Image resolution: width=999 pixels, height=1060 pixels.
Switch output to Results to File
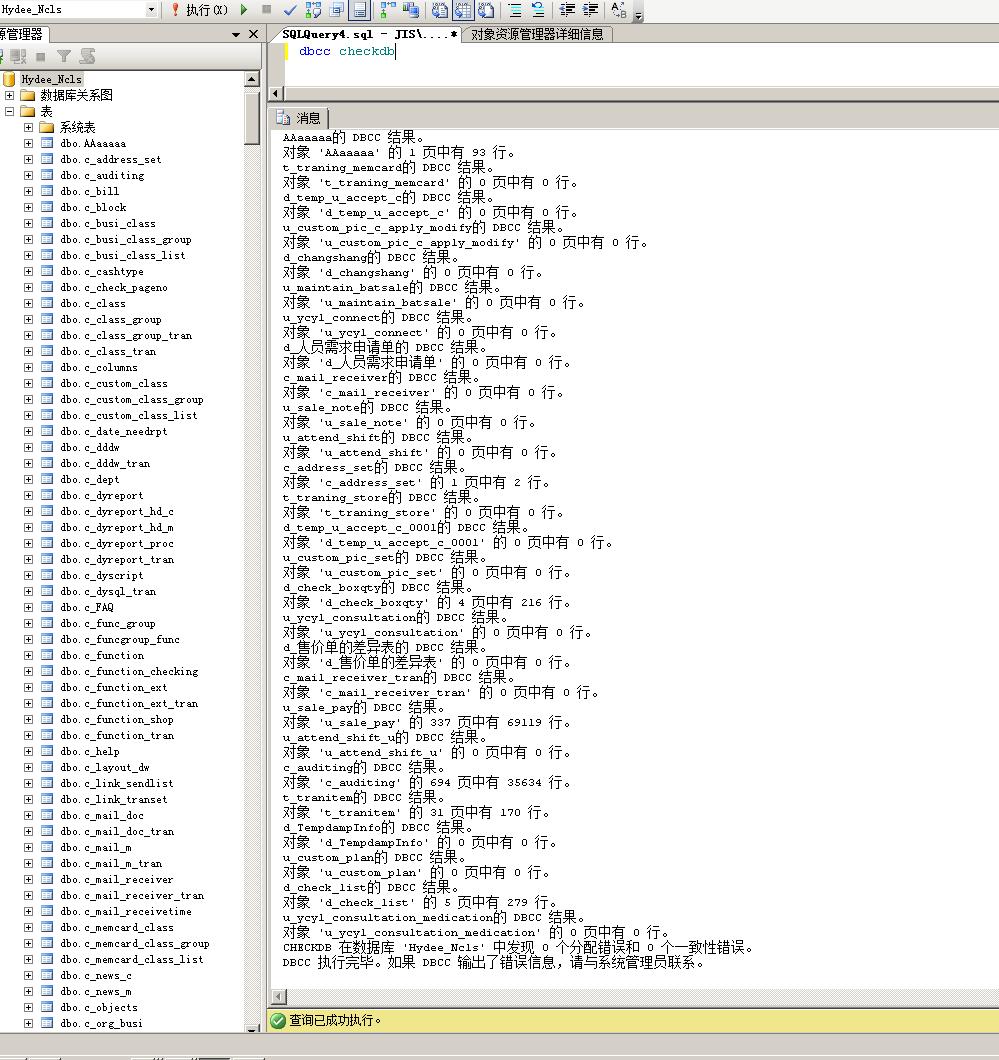tap(486, 9)
